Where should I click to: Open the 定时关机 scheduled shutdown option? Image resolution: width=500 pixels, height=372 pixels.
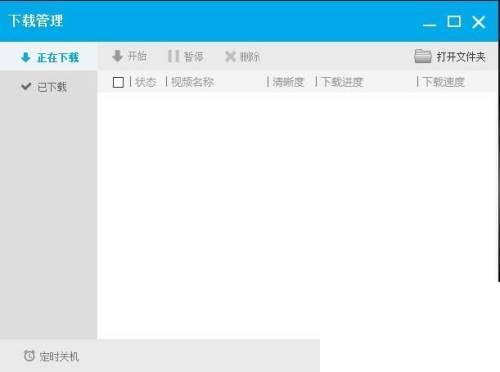pos(51,356)
